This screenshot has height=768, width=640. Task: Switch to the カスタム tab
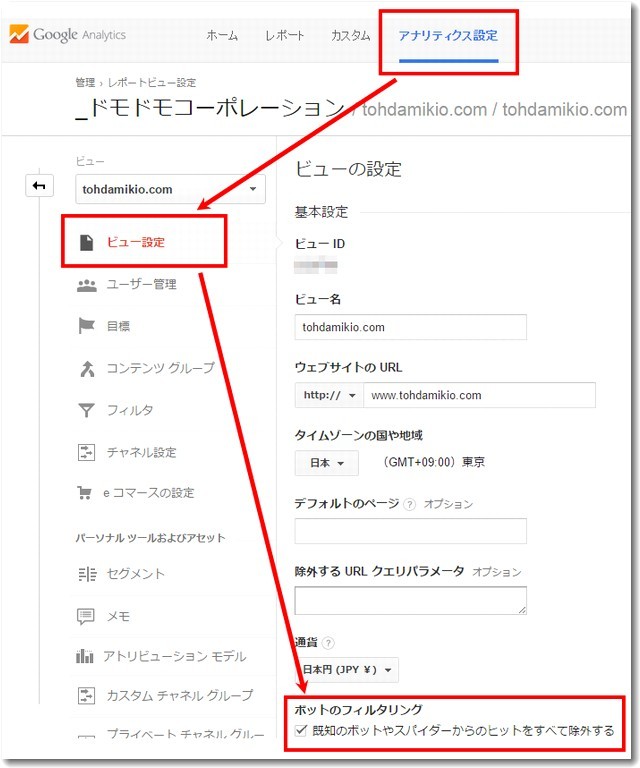coord(351,35)
